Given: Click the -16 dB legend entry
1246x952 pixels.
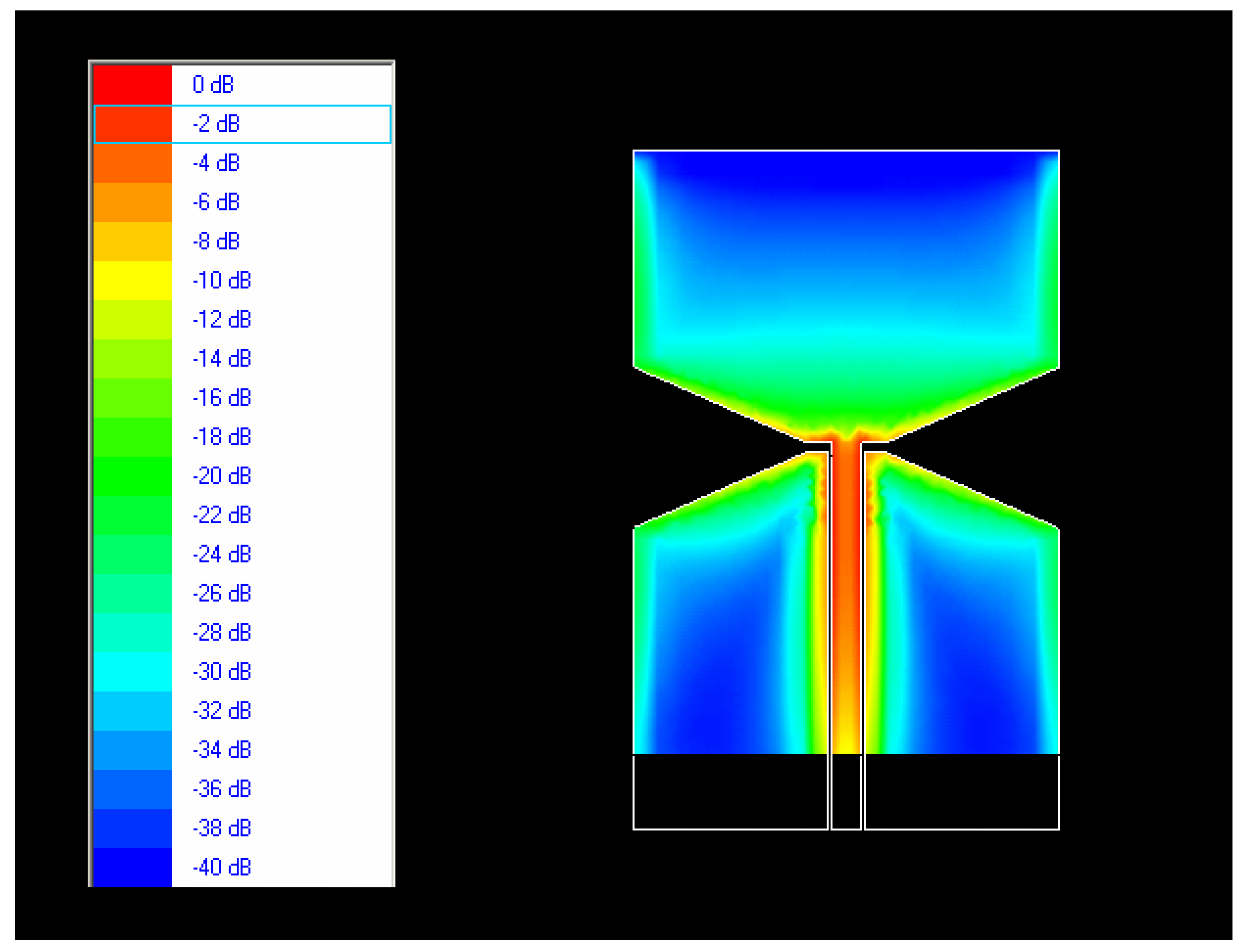Looking at the screenshot, I should [222, 398].
